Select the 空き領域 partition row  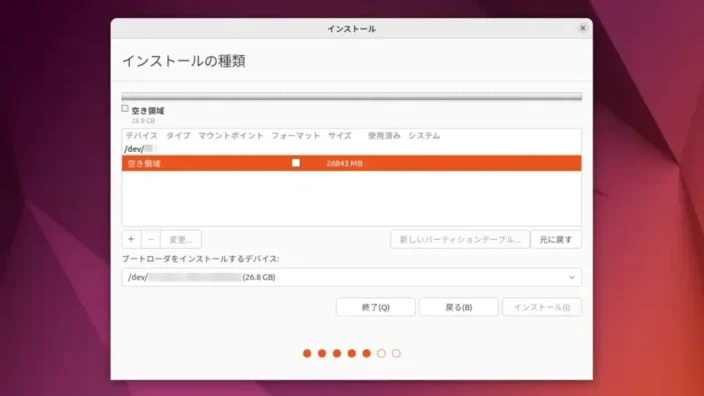pyautogui.click(x=352, y=163)
